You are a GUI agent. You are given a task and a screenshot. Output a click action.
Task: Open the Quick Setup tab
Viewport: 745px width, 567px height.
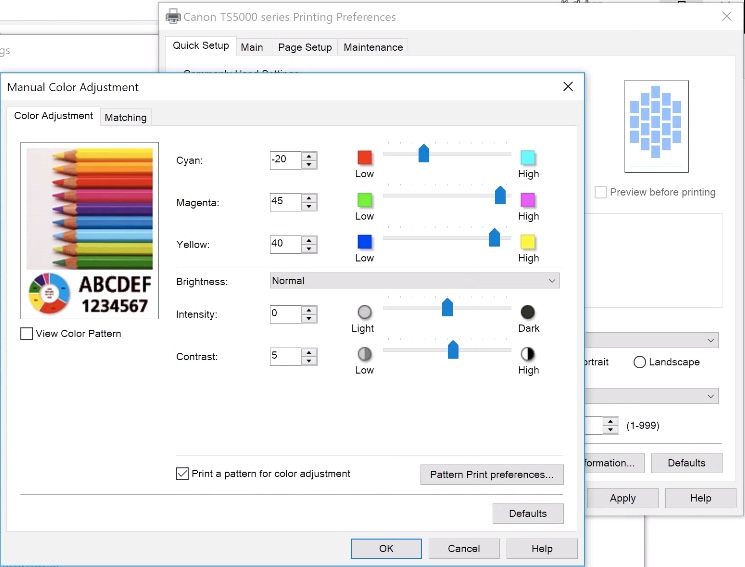tap(201, 46)
